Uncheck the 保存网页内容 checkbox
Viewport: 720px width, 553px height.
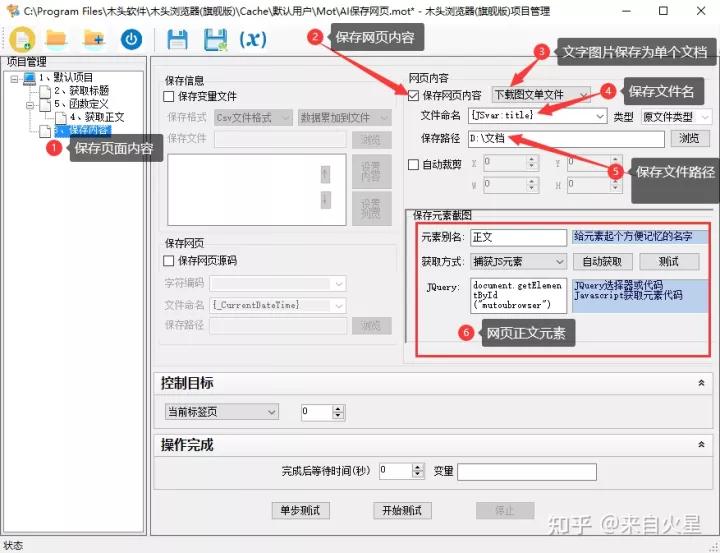click(x=413, y=95)
